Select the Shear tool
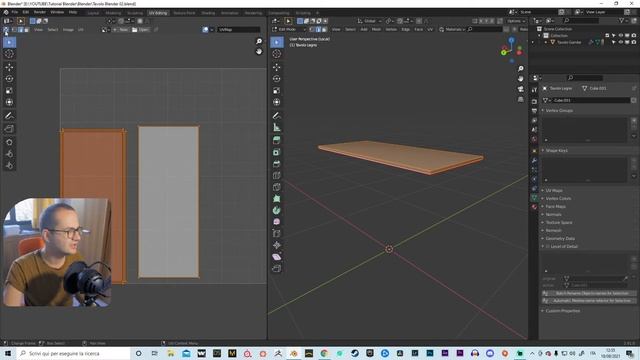 coord(277,257)
